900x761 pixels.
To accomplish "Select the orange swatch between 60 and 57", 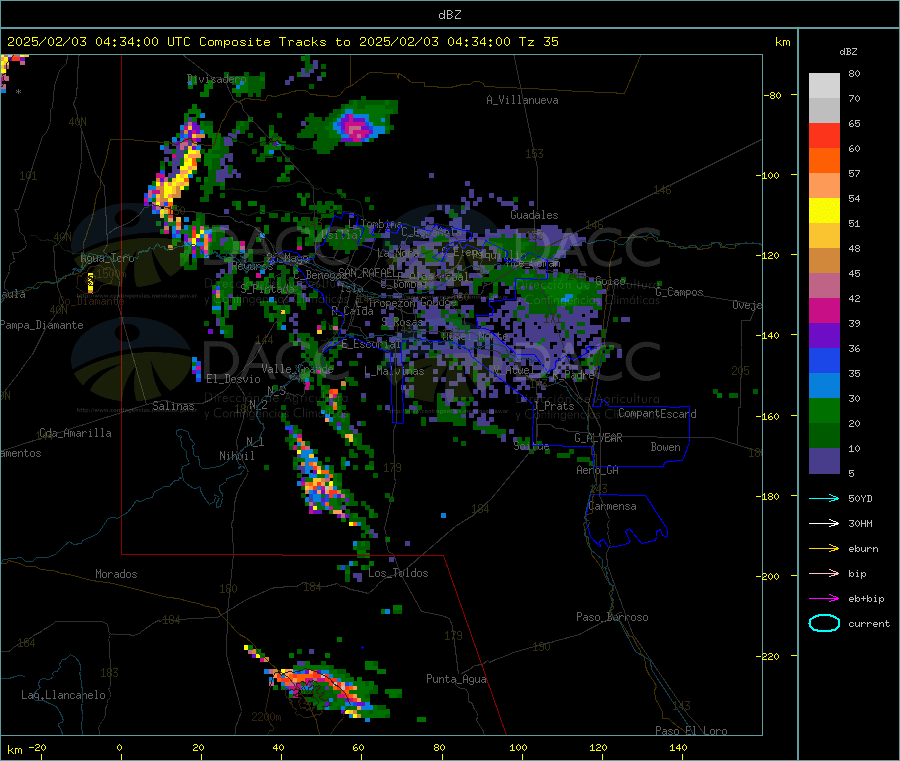I will click(x=824, y=161).
